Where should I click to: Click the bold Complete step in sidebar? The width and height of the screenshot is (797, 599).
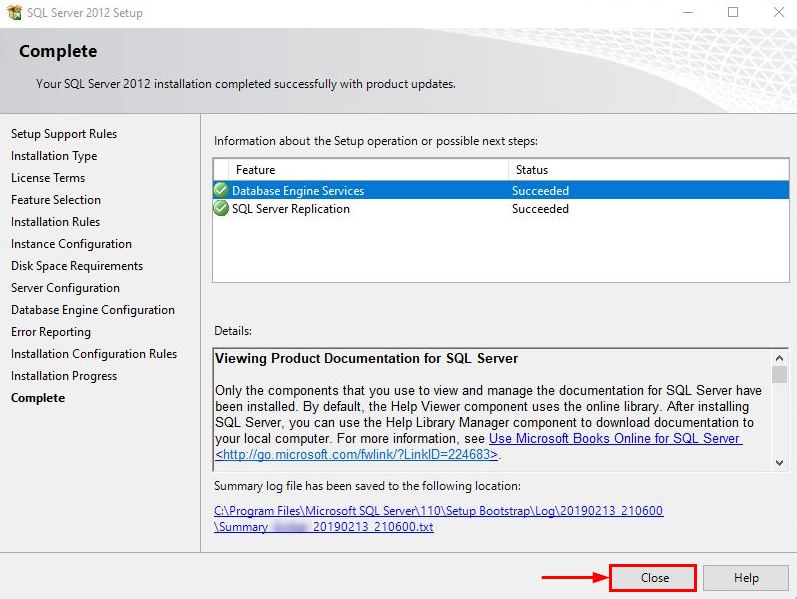pos(38,398)
